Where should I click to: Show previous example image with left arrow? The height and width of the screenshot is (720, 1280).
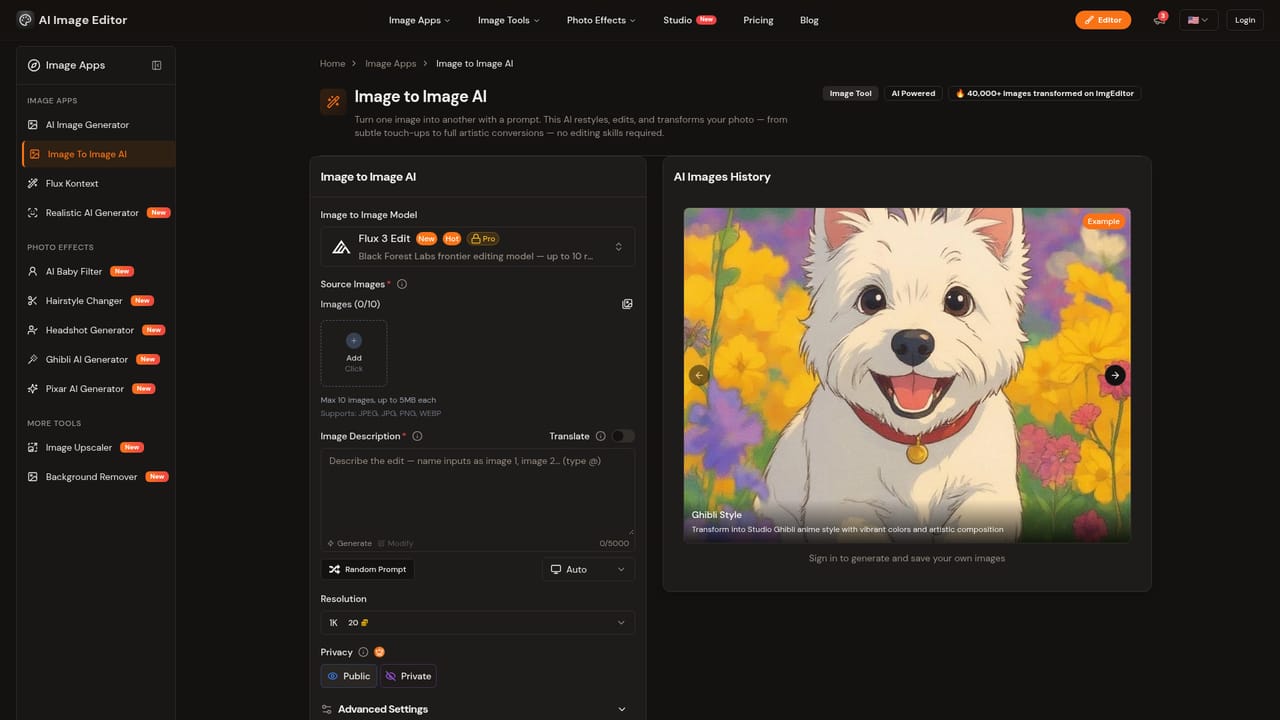click(699, 375)
